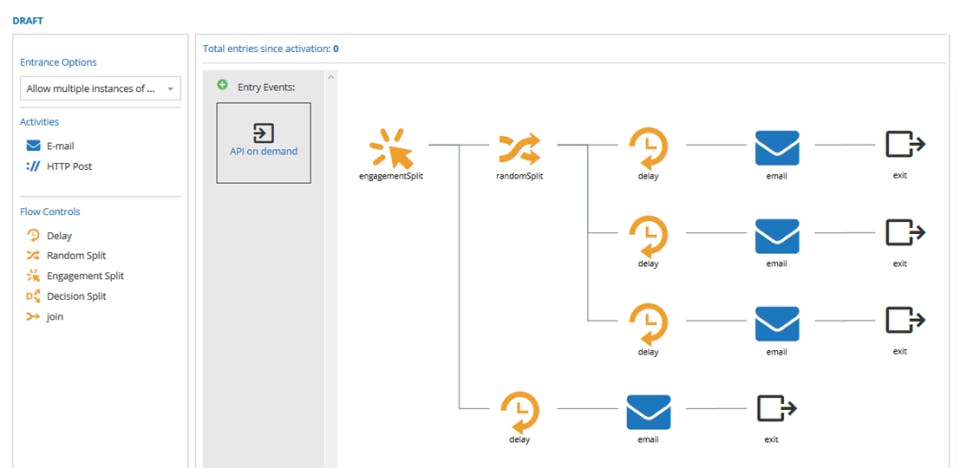Screen dimensions: 960x468
Task: Click the third row delay node
Action: click(648, 324)
